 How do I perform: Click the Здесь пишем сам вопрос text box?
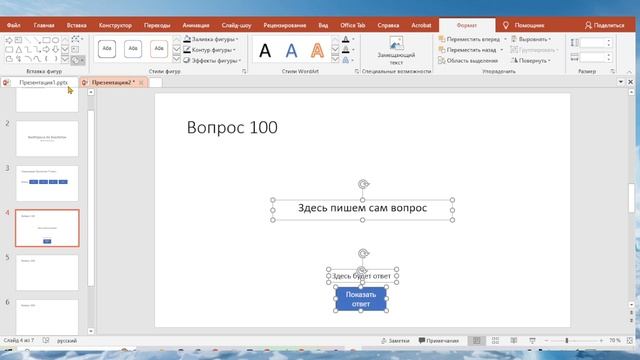point(362,209)
